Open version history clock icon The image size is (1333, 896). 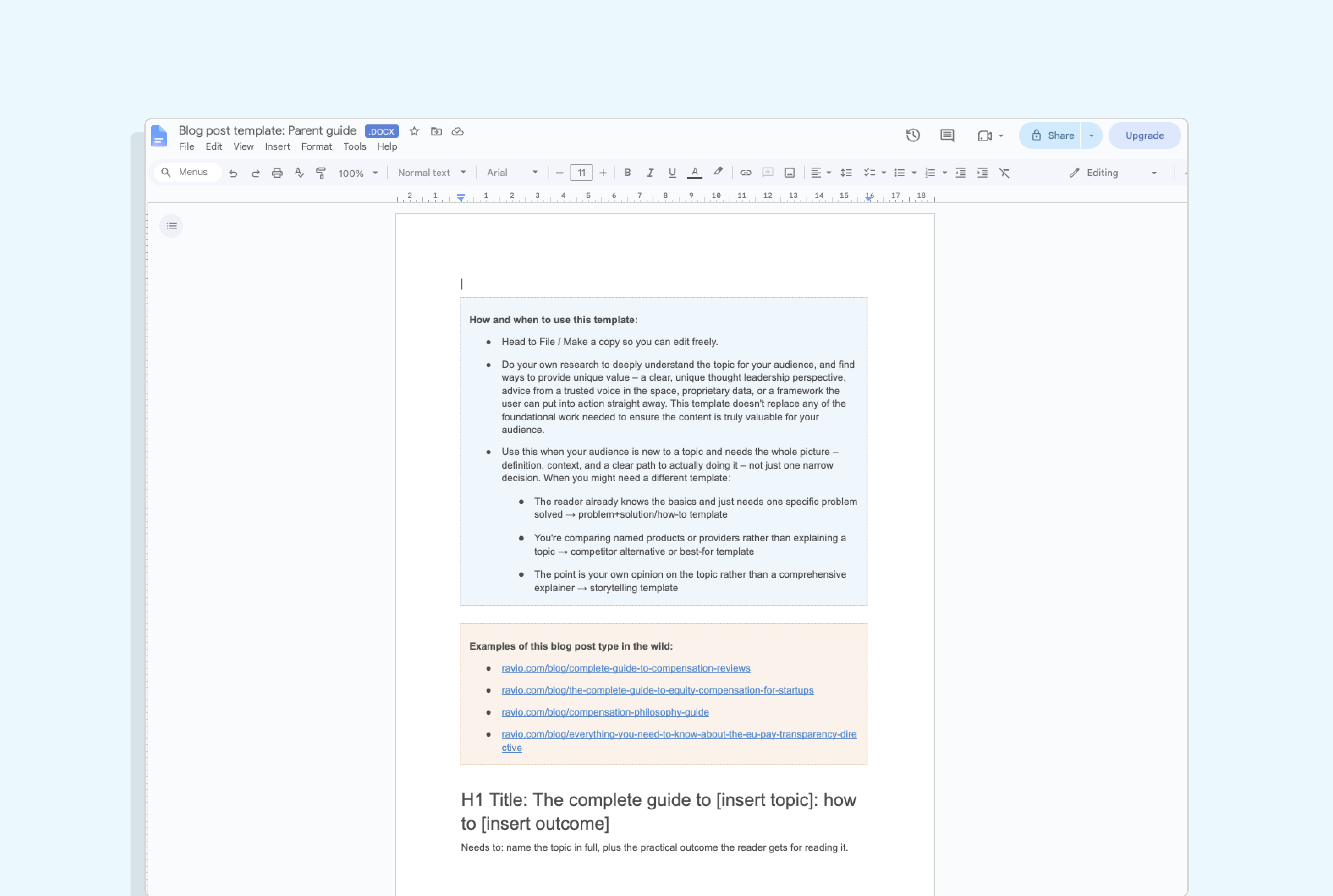tap(913, 136)
